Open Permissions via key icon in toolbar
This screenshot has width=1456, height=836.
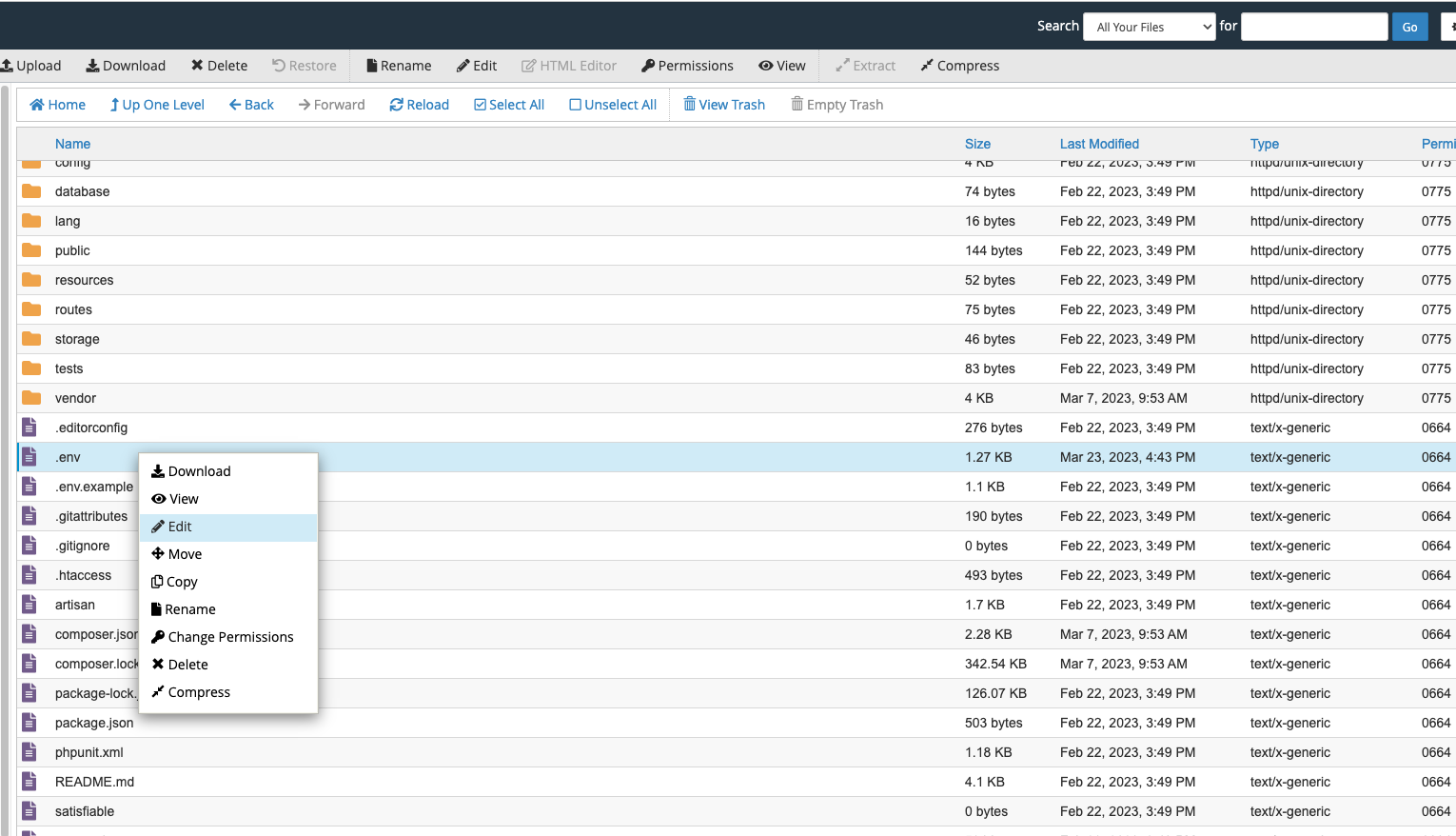[x=648, y=66]
